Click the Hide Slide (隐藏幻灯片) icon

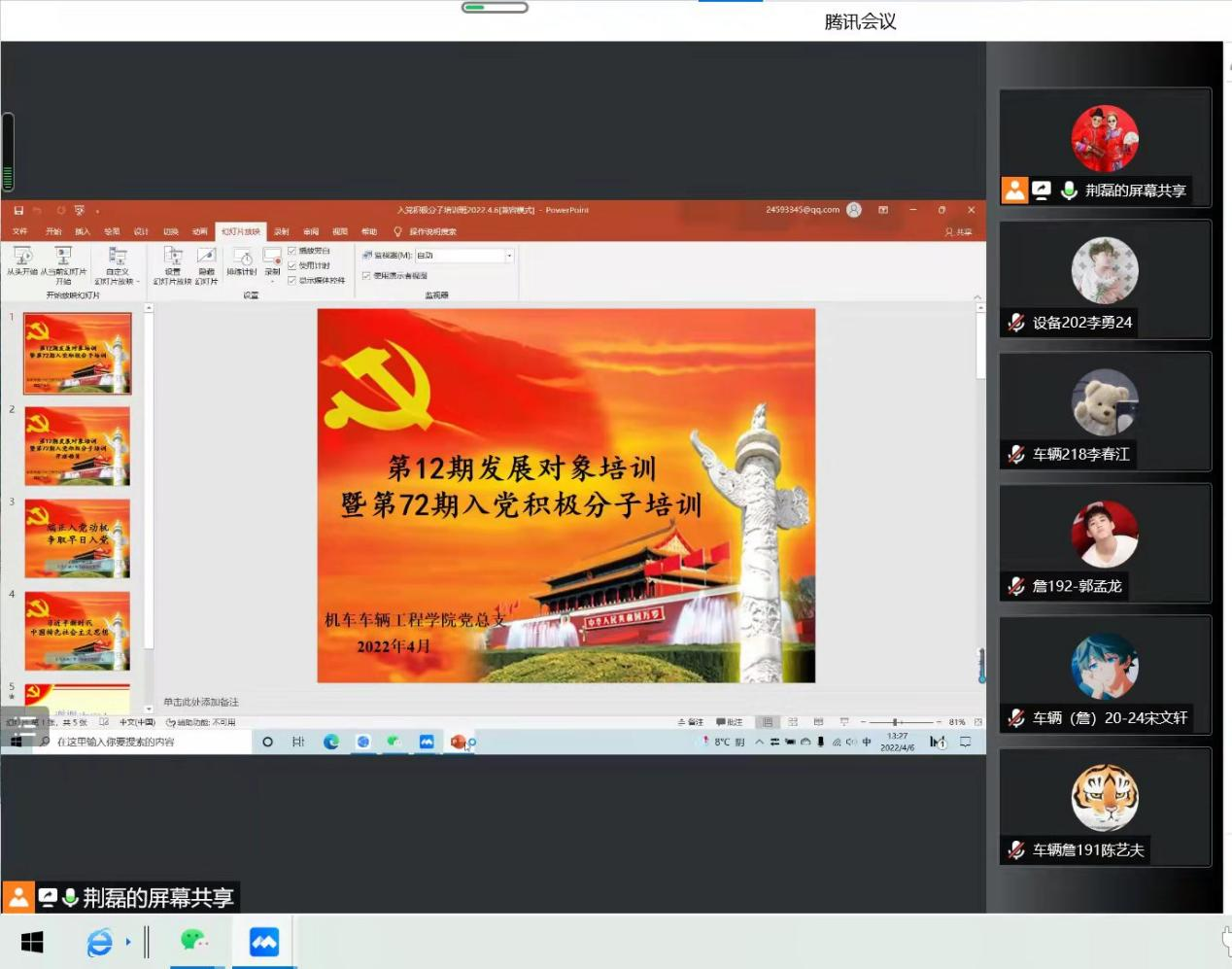(206, 257)
